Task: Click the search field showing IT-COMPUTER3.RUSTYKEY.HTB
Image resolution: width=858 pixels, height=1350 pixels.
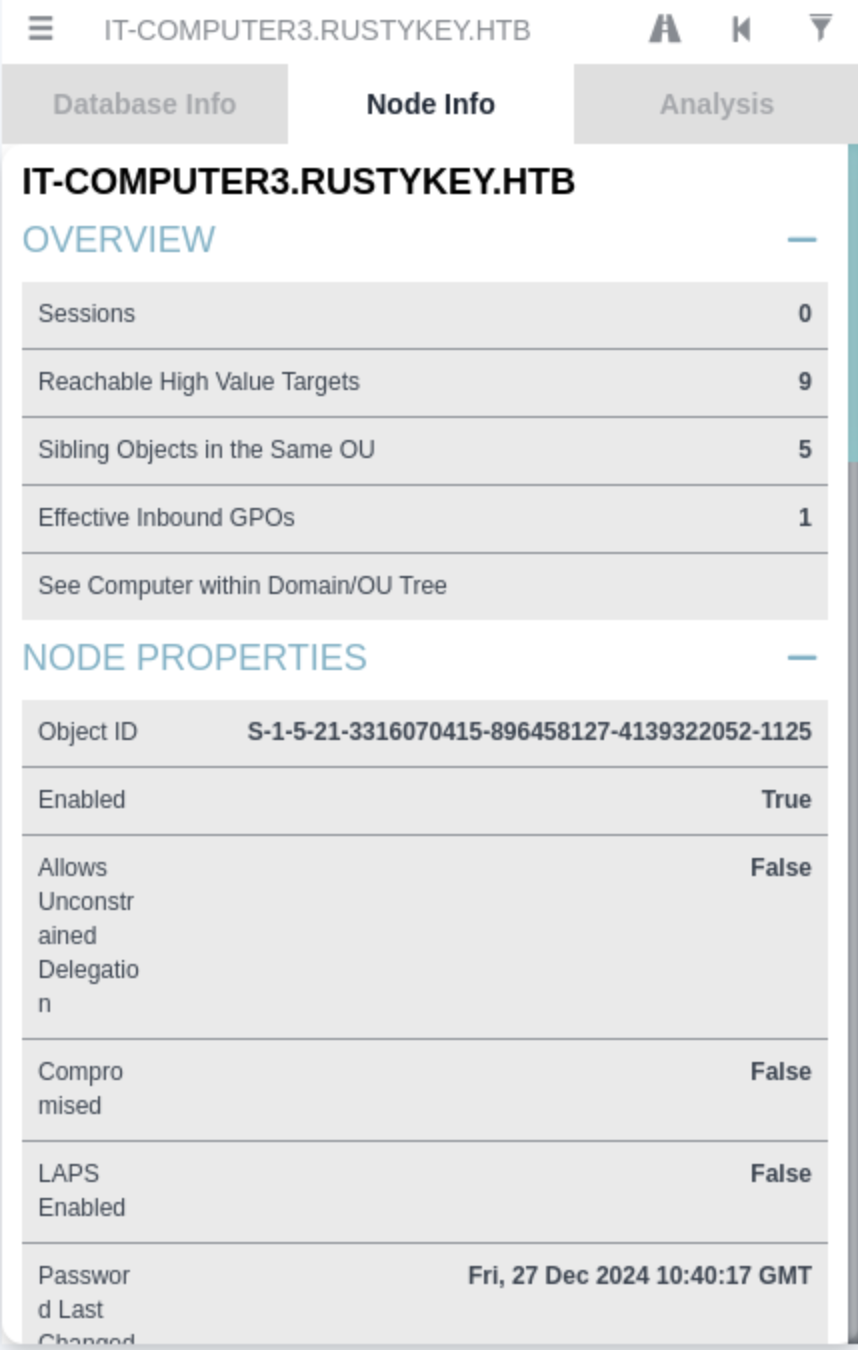Action: (x=318, y=30)
